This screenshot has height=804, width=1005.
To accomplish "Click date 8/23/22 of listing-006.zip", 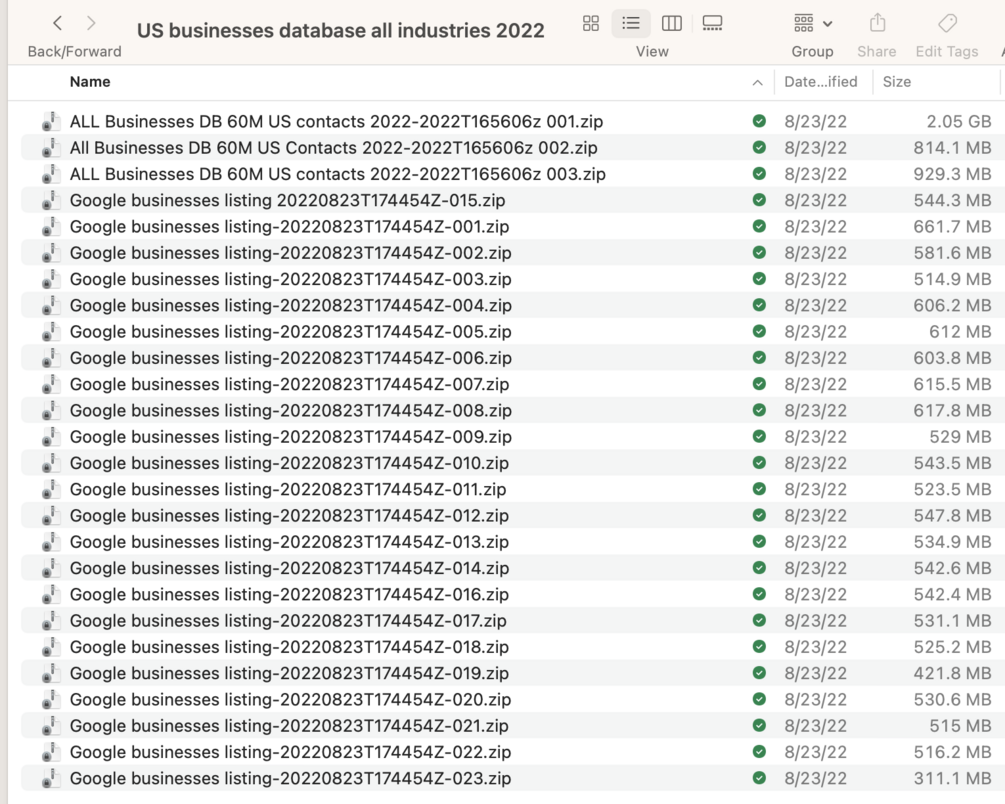I will (x=815, y=358).
